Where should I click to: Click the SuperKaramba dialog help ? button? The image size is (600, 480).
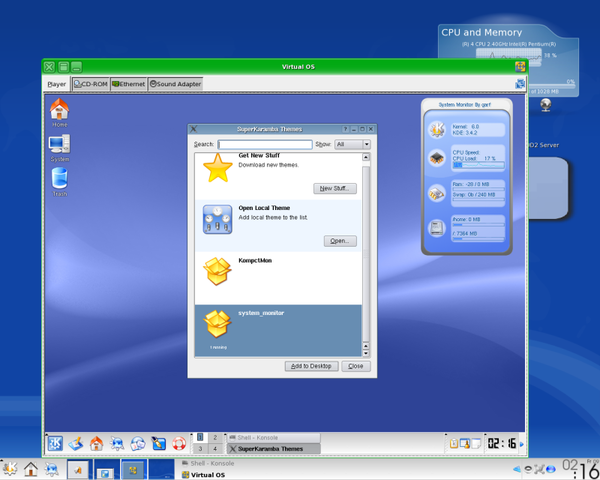pos(345,129)
